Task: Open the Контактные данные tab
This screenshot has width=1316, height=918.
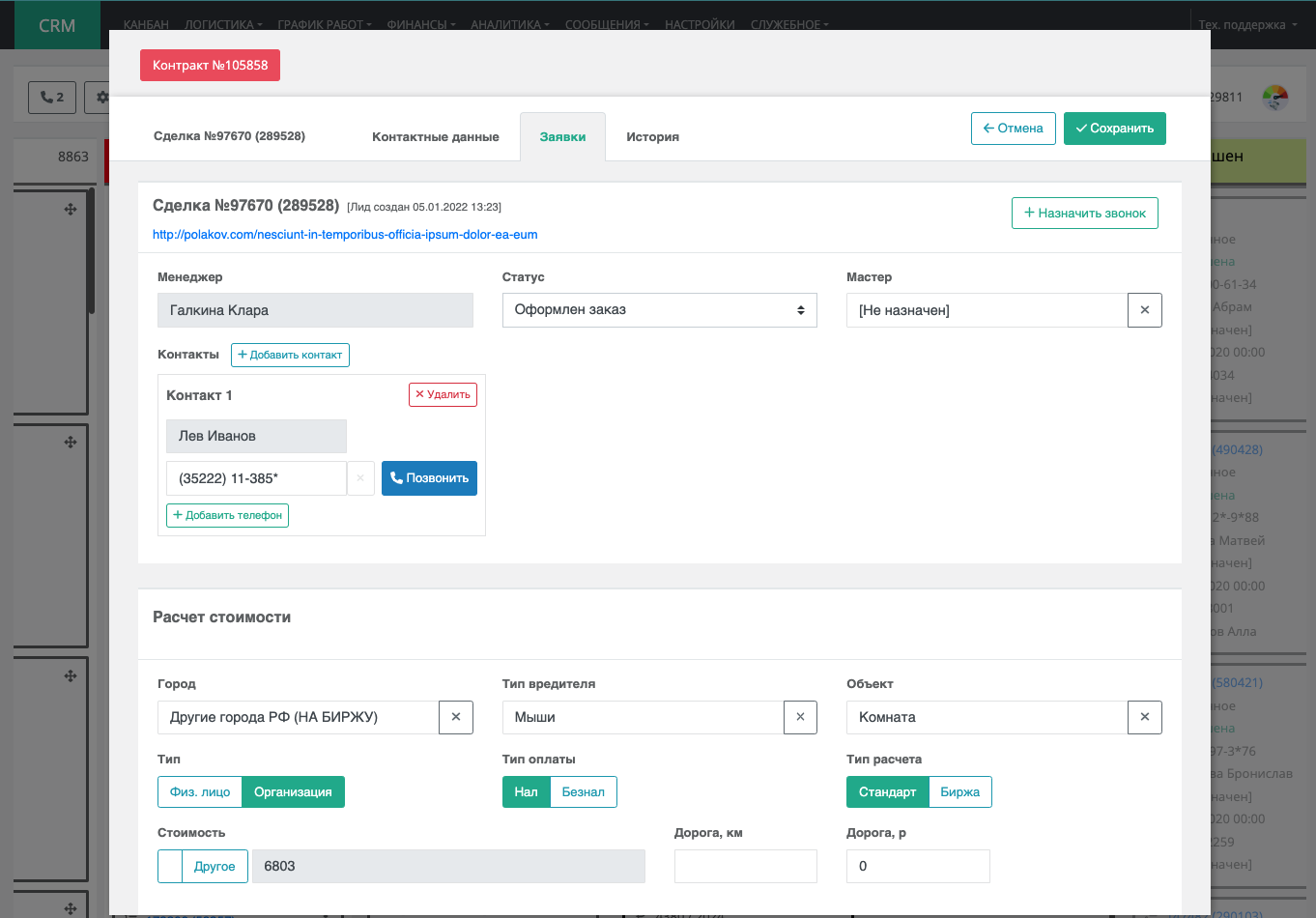Action: [435, 137]
